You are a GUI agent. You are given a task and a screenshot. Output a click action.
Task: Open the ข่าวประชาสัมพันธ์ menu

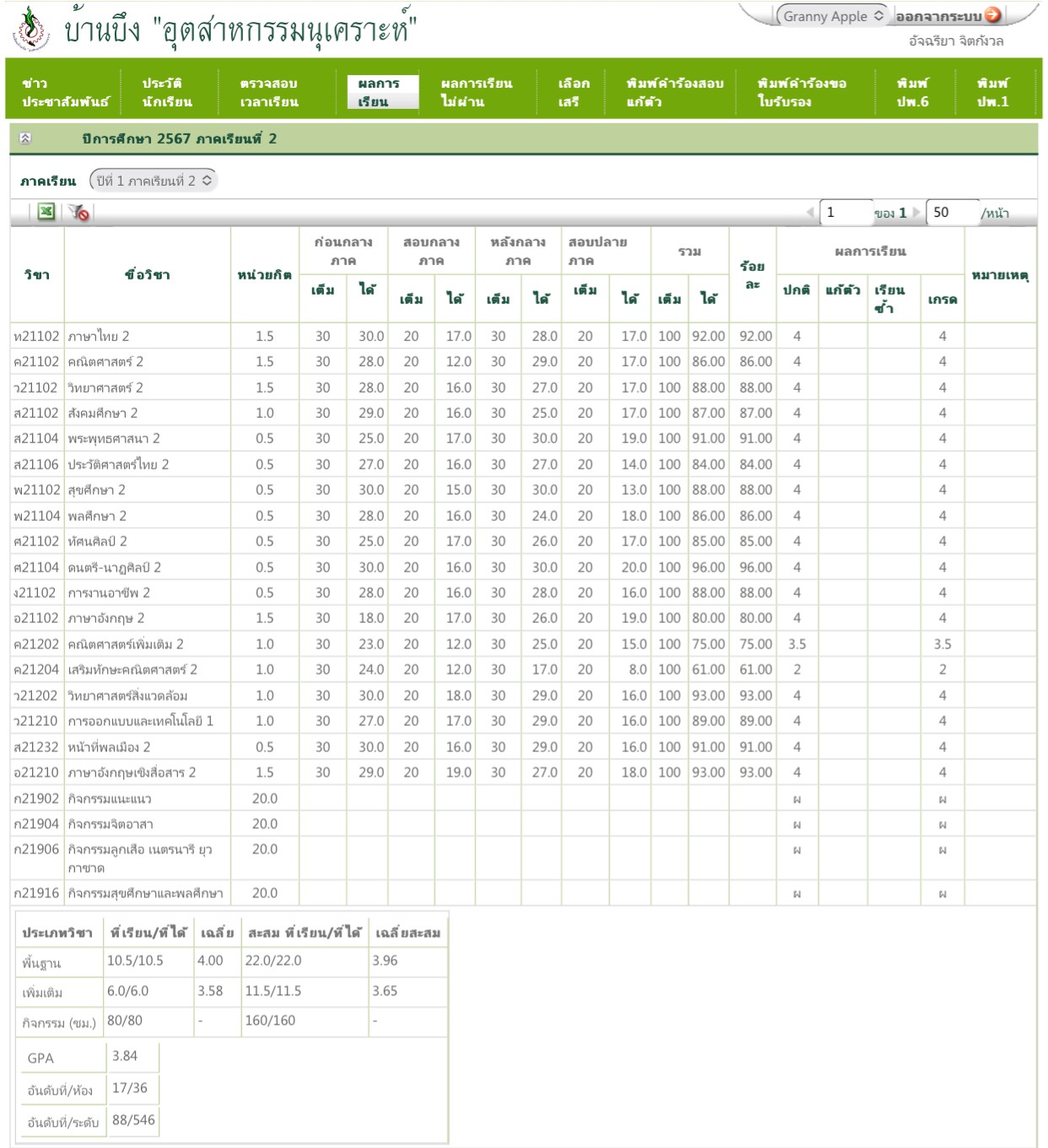65,93
